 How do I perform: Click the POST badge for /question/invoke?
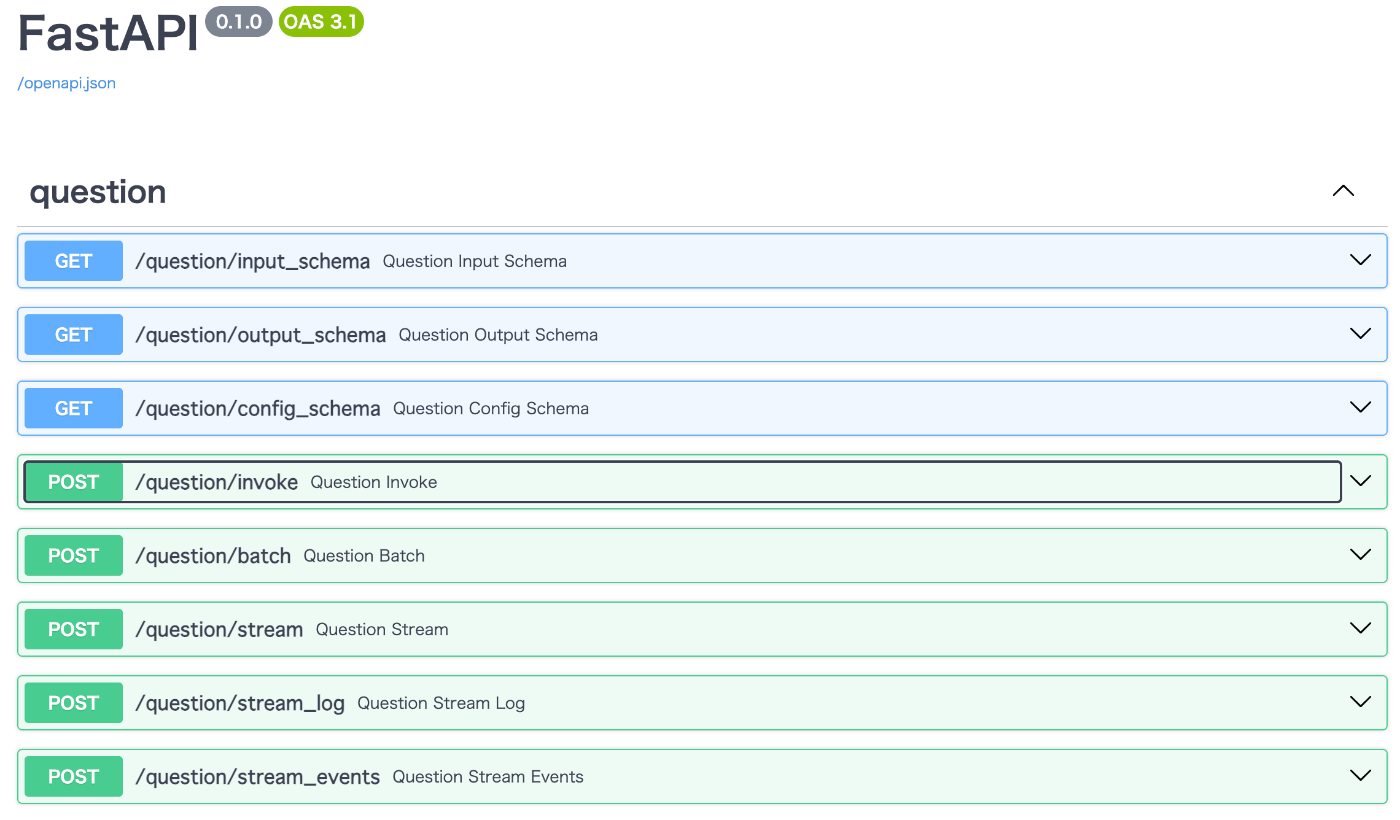coord(74,482)
